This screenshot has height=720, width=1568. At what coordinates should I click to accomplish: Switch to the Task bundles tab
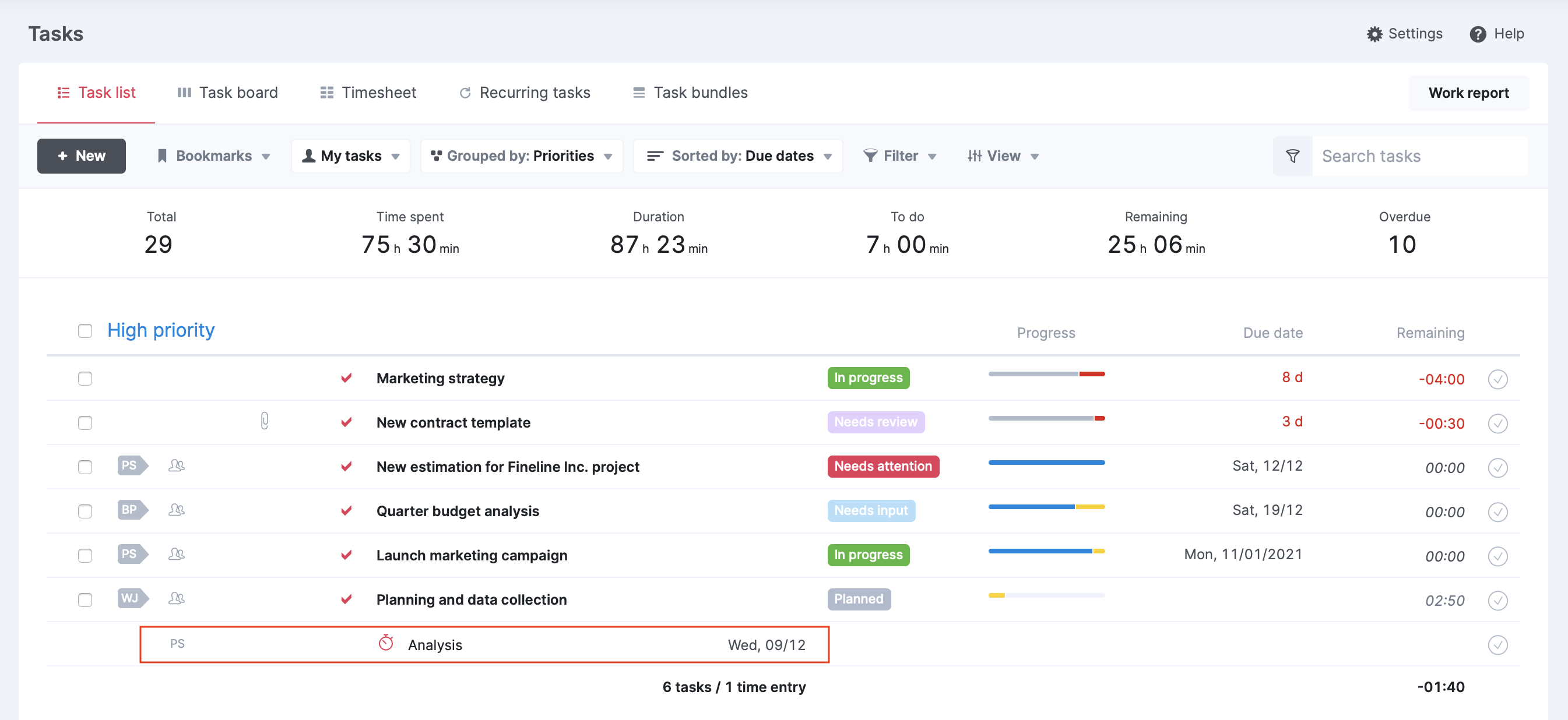pos(690,93)
